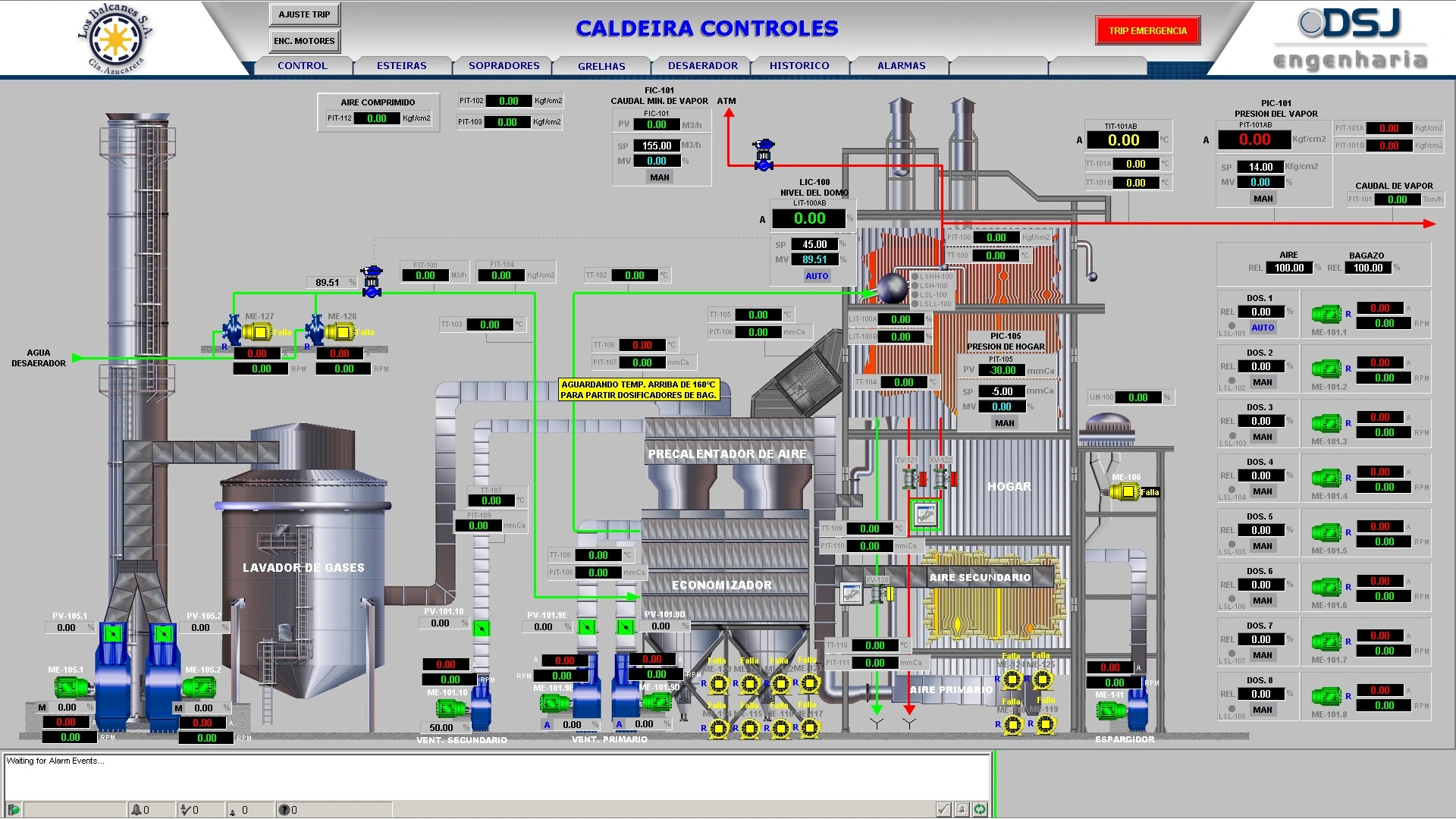Viewport: 1456px width, 819px height.
Task: Edit the AIRE REL value 100.00
Action: (x=1289, y=268)
